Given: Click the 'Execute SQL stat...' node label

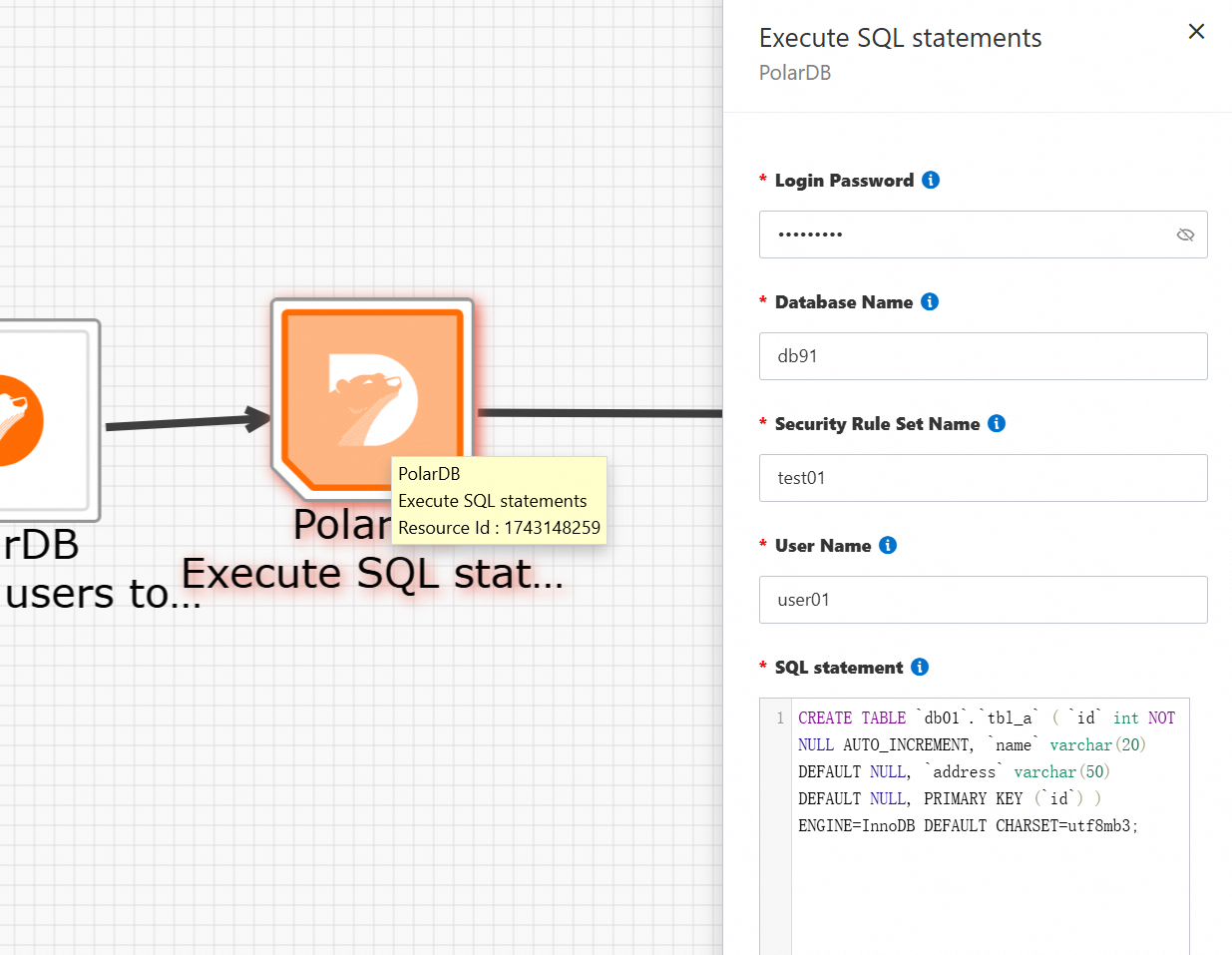Looking at the screenshot, I should pos(372,574).
